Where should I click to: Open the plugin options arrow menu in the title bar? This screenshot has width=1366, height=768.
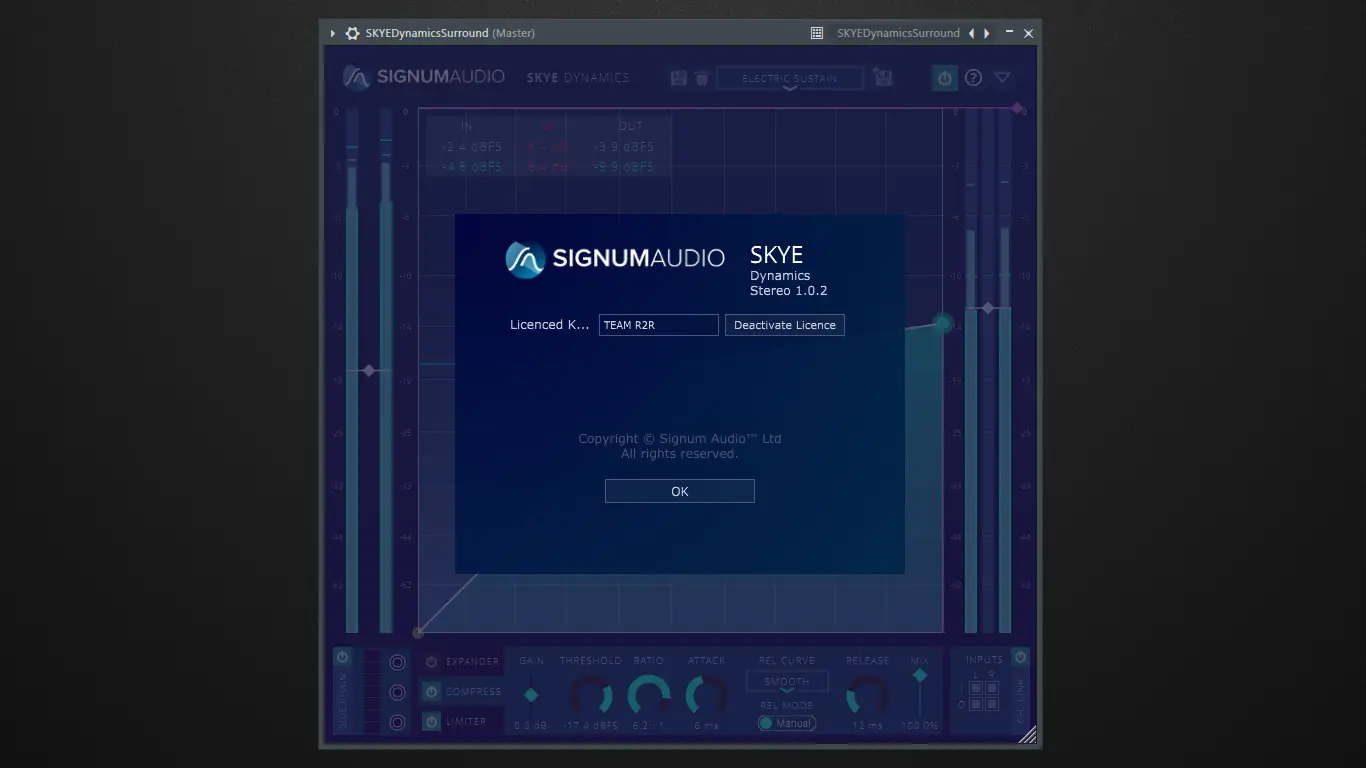click(x=333, y=33)
